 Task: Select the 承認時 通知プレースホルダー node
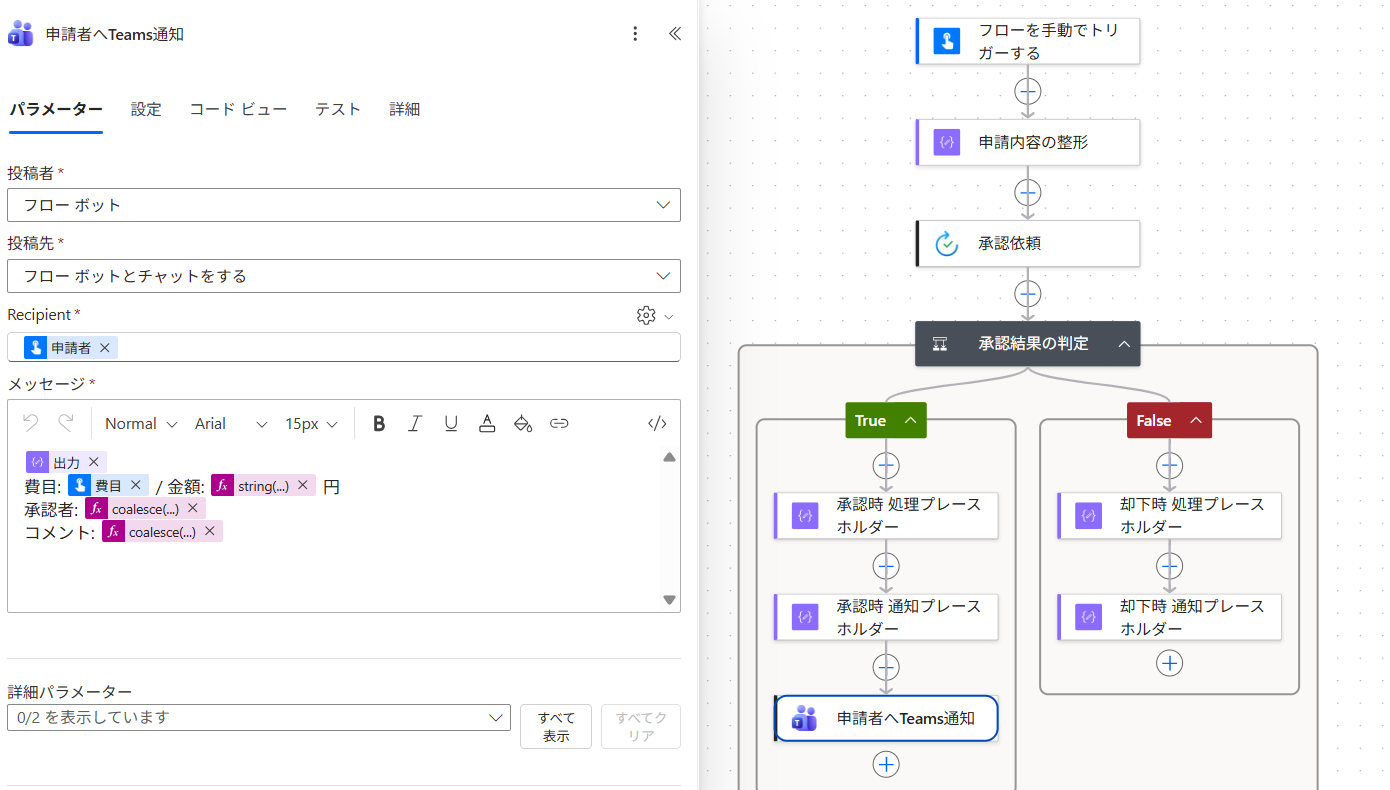click(886, 617)
